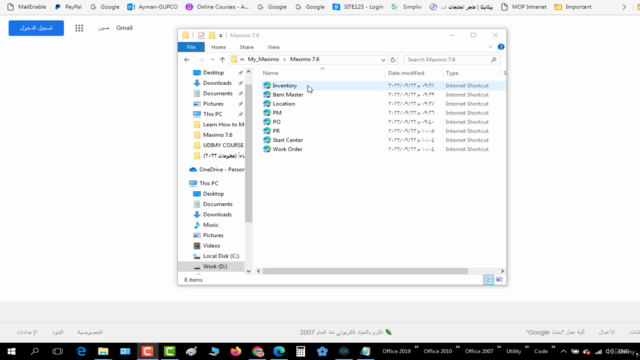The width and height of the screenshot is (640, 360).
Task: Refresh the Maximo 7.6 folder
Action: tap(393, 60)
